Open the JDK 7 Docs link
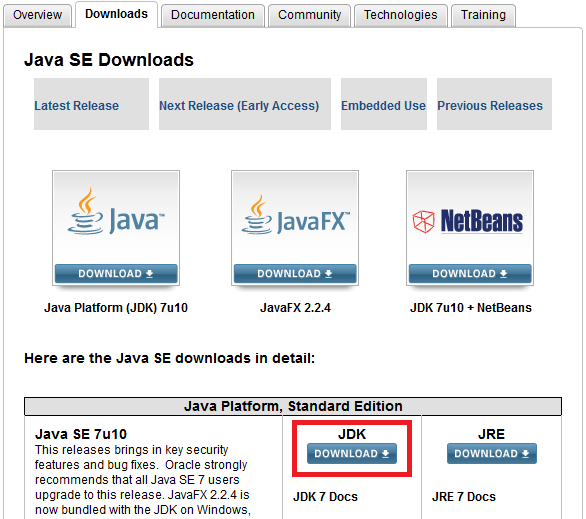This screenshot has width=586, height=519. click(325, 497)
